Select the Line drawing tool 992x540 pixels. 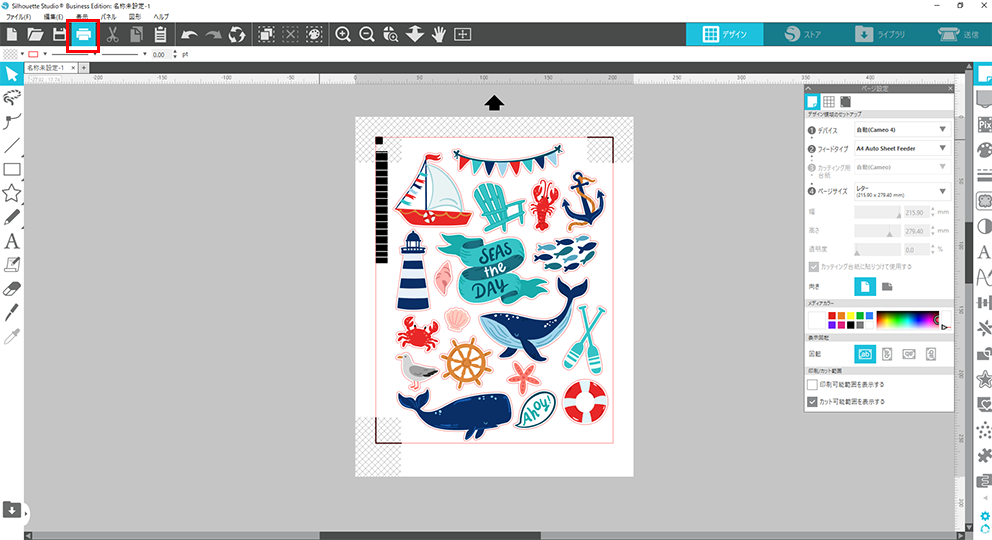tap(11, 145)
